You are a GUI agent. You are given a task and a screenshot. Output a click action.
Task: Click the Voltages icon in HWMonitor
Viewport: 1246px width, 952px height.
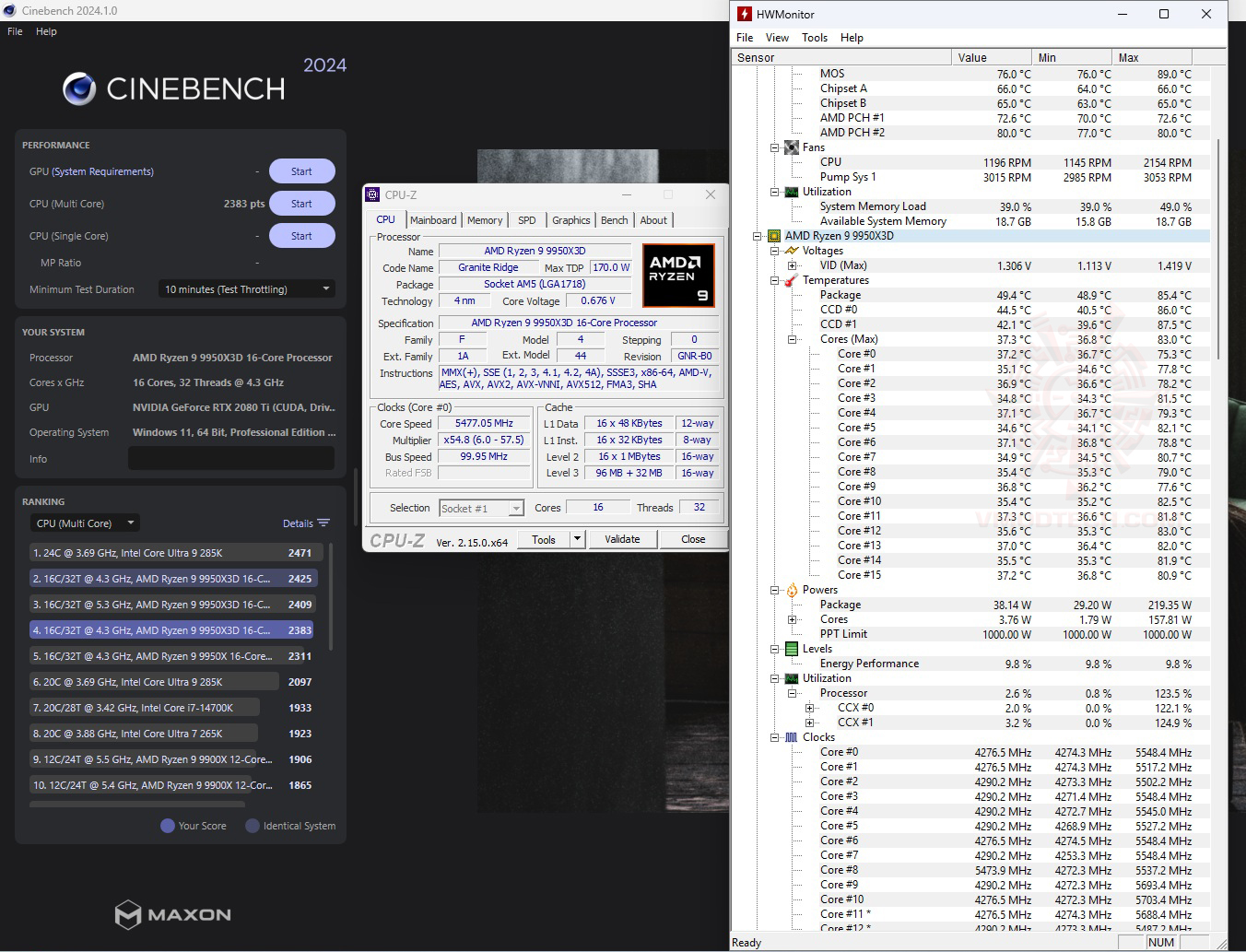[x=792, y=251]
